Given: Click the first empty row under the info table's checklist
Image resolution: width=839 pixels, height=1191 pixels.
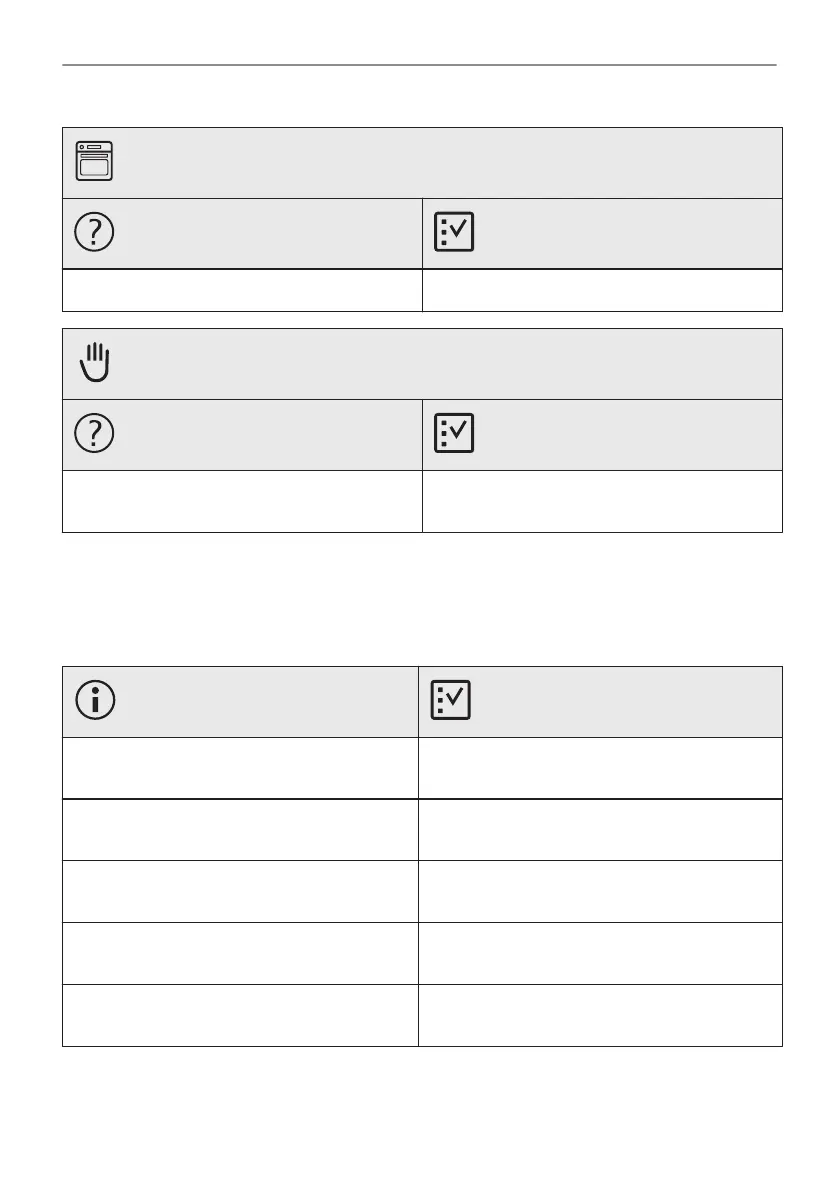Looking at the screenshot, I should [600, 768].
